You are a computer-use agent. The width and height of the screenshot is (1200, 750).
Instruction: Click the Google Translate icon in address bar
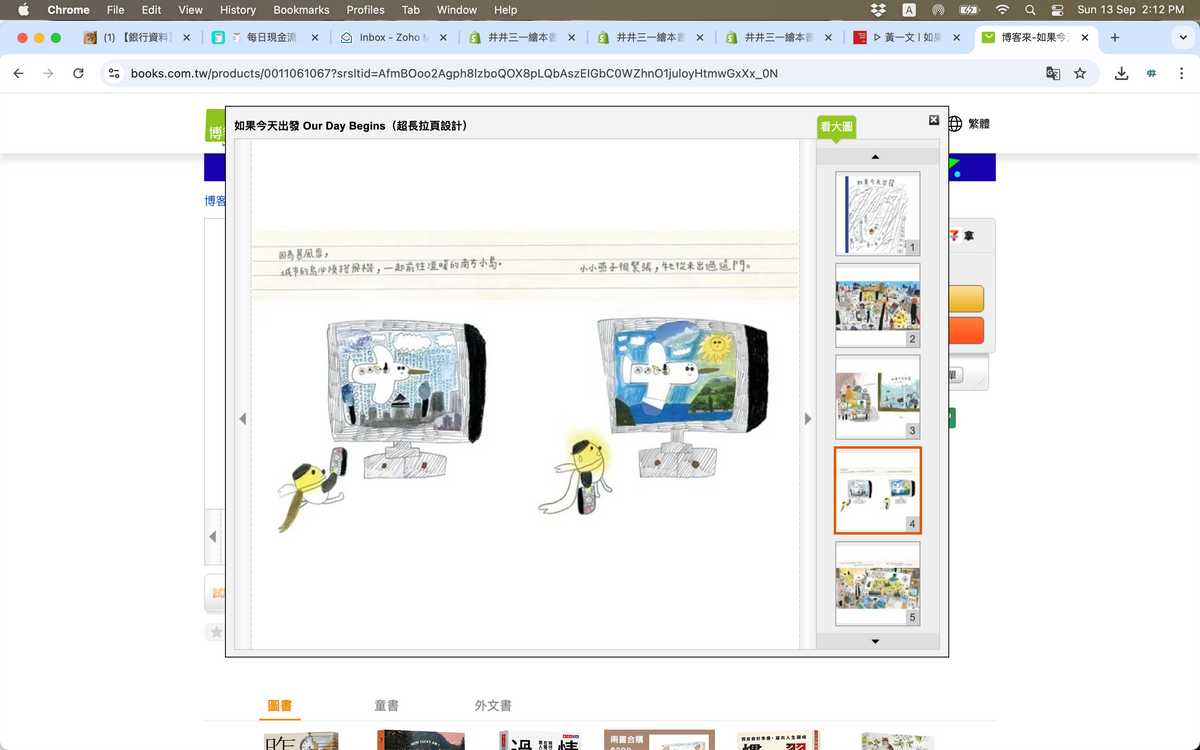[x=1053, y=73]
